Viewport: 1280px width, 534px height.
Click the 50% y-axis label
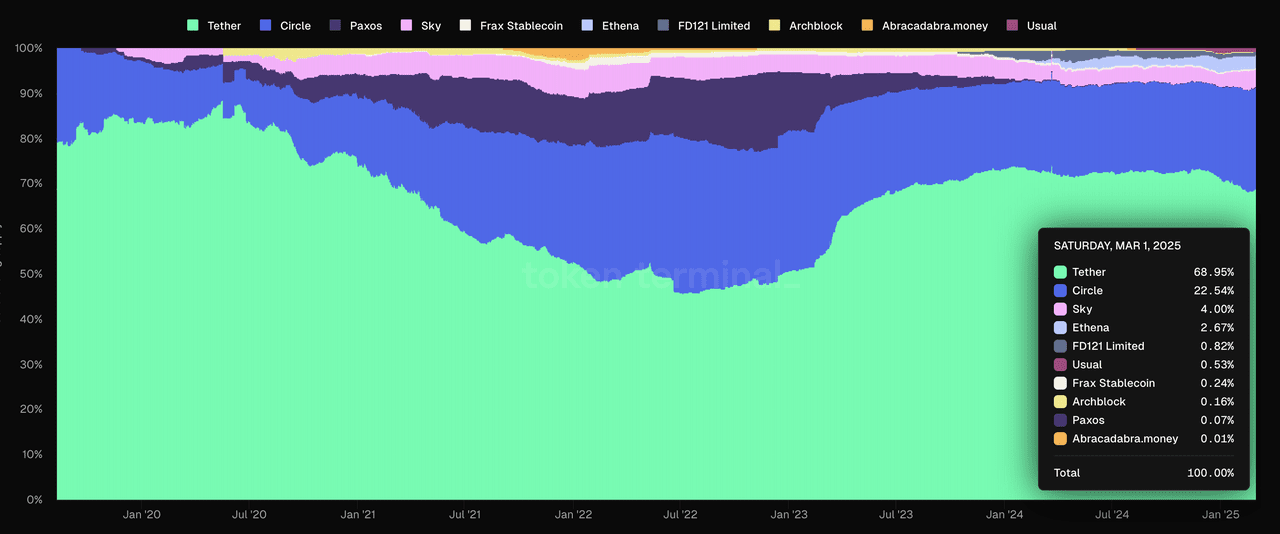(x=31, y=273)
